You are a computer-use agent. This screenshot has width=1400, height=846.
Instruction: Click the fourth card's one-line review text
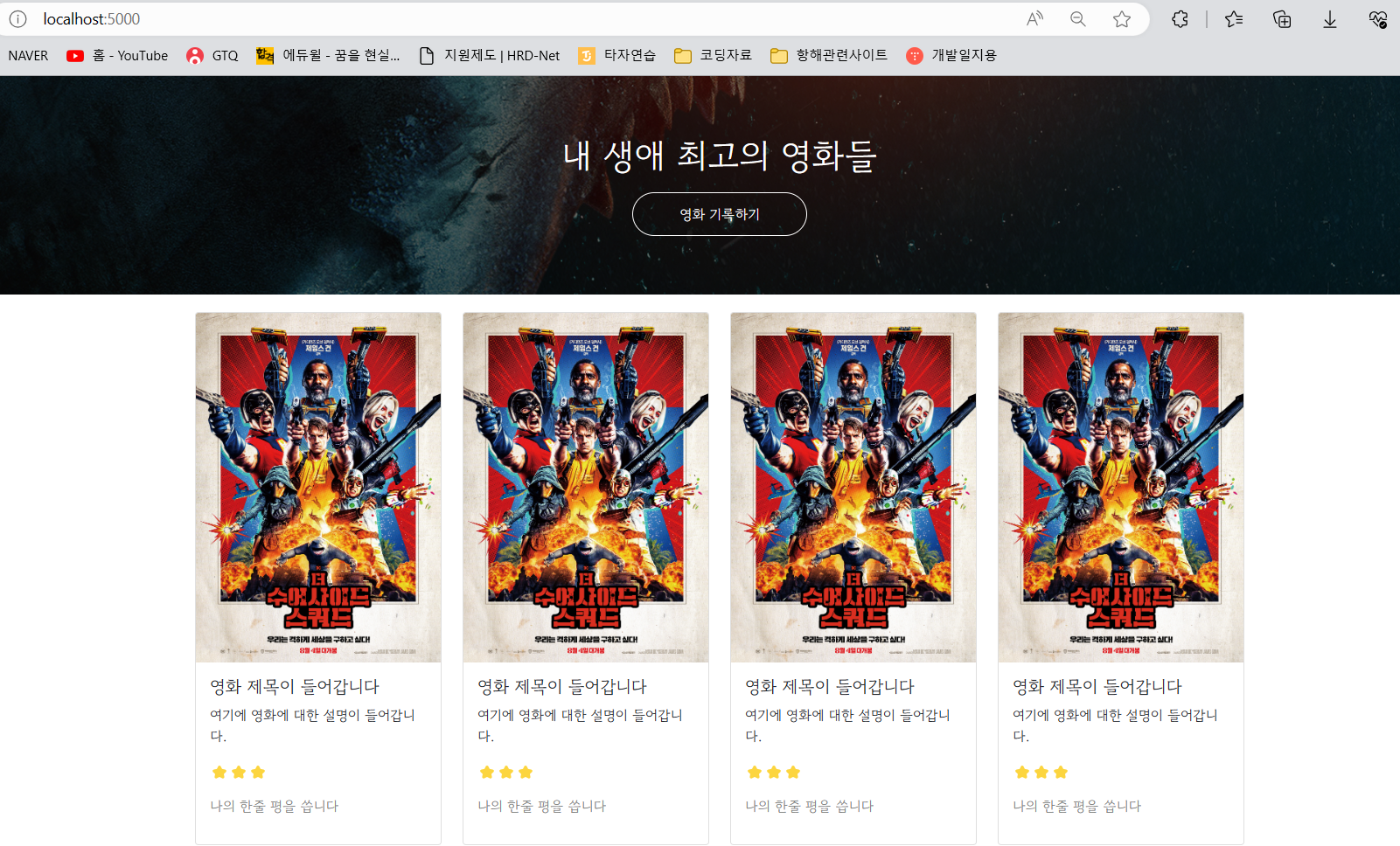(1077, 806)
